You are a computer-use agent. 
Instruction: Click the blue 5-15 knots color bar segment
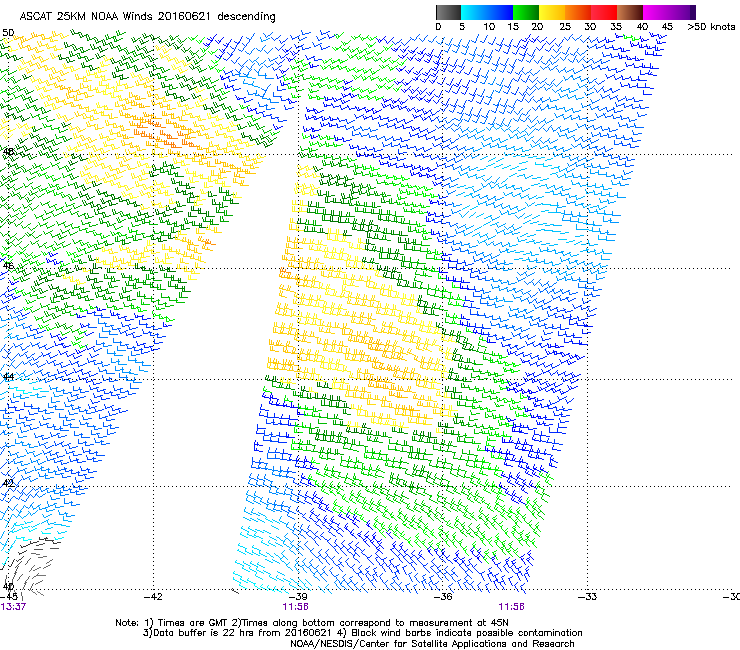pos(487,12)
